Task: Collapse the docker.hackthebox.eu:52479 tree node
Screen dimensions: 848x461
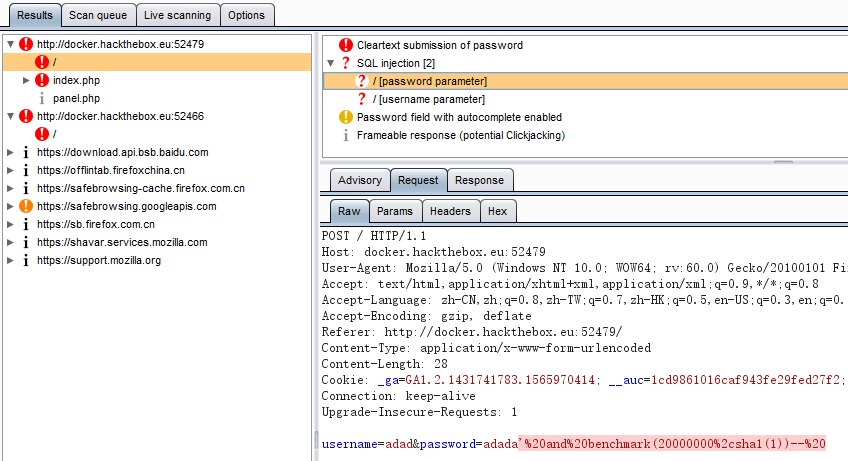Action: pos(10,44)
